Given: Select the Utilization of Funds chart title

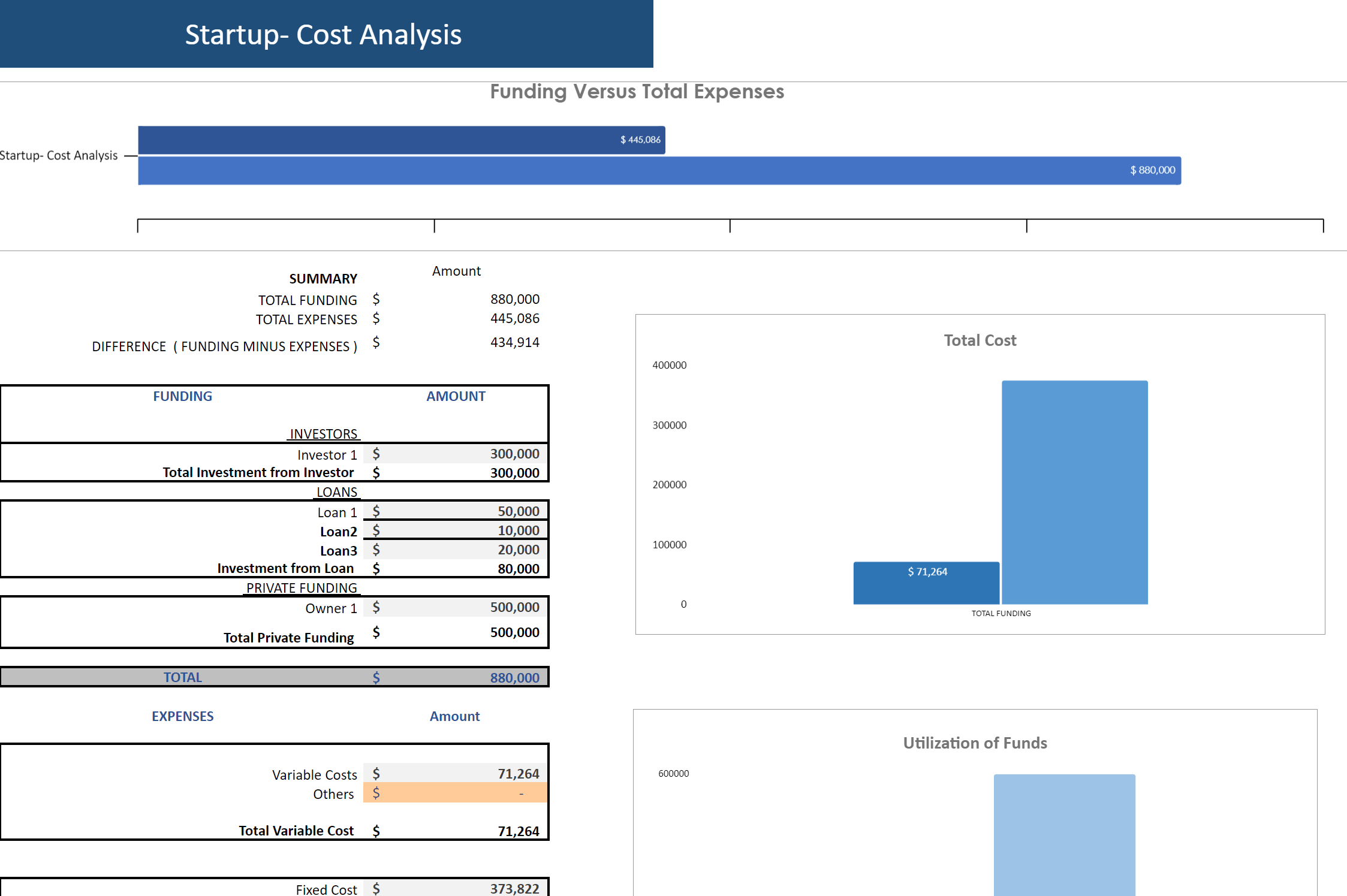Looking at the screenshot, I should 975,743.
